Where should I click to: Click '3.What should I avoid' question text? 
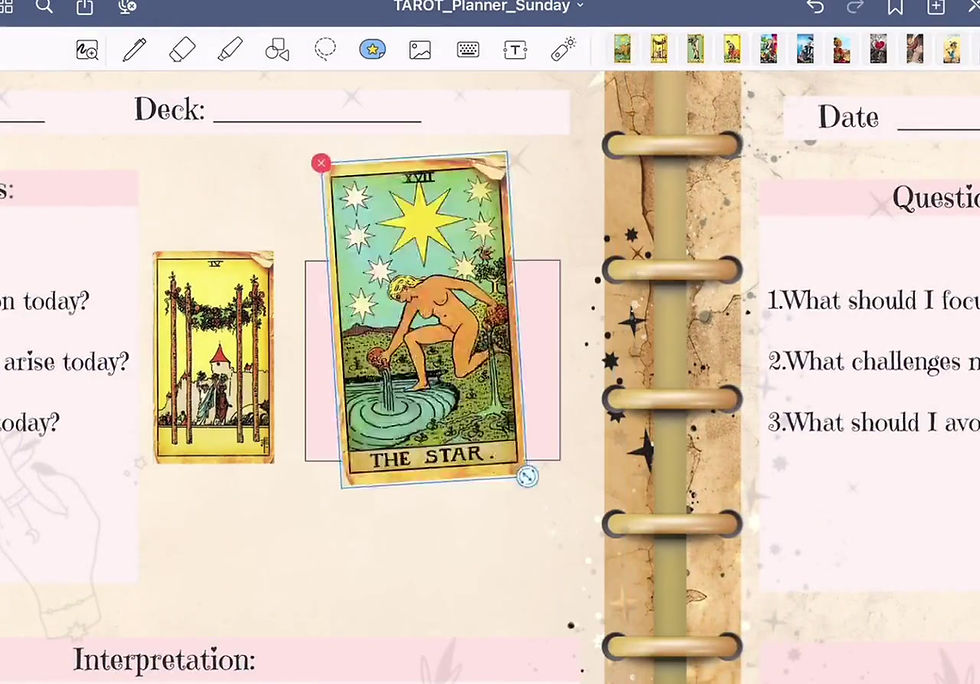[873, 423]
